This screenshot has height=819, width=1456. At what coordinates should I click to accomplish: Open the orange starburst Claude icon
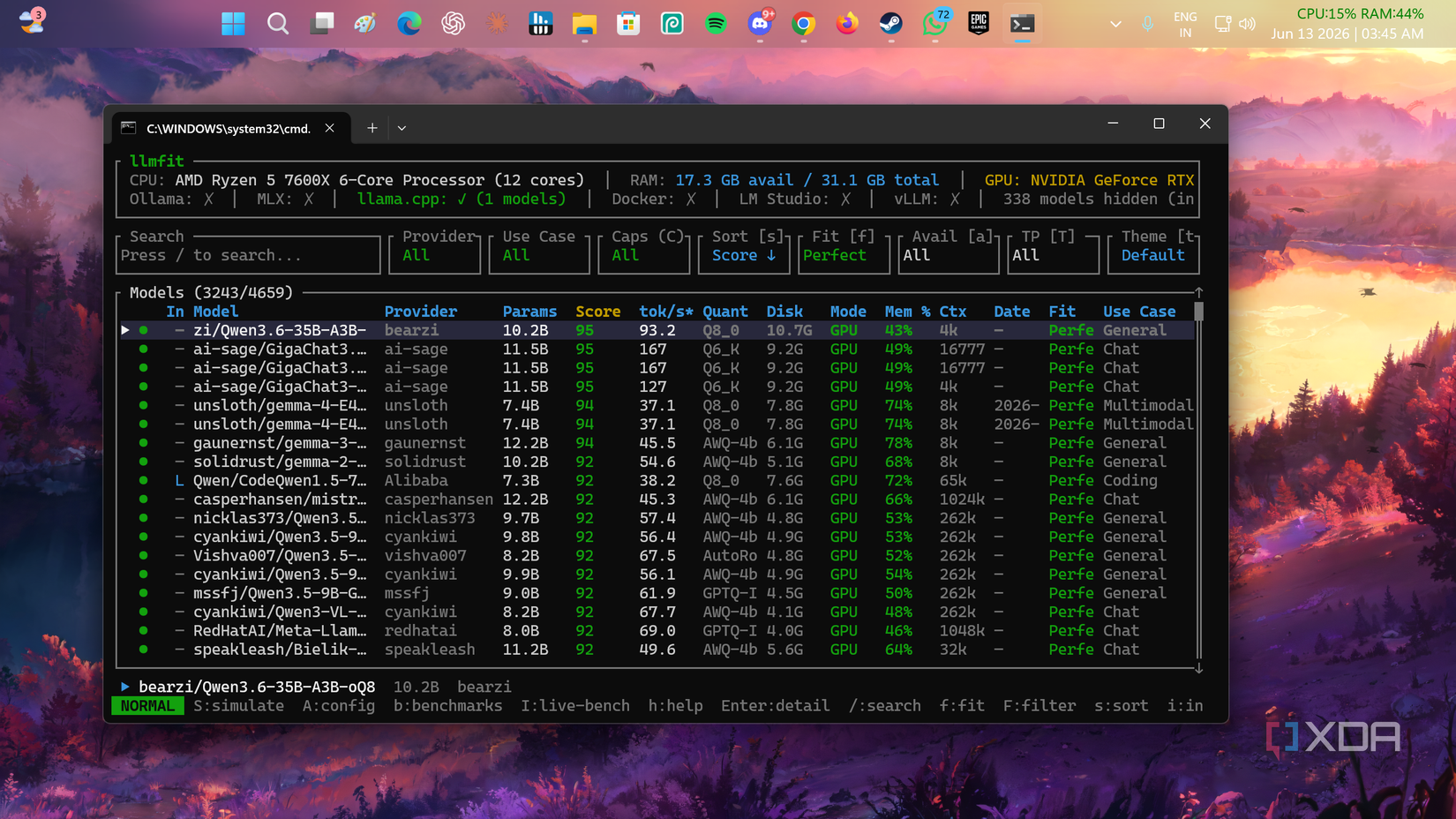(497, 24)
